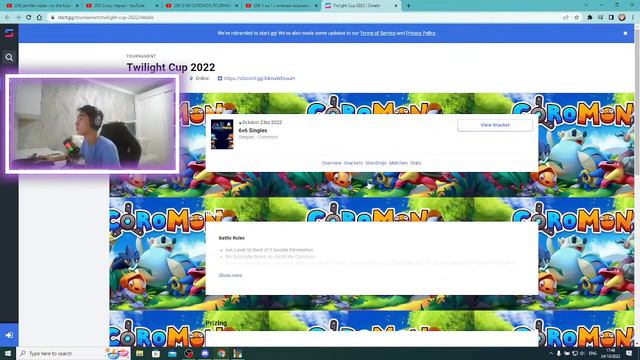The width and height of the screenshot is (640, 360).
Task: Go to the event Matches link
Action: (x=398, y=163)
